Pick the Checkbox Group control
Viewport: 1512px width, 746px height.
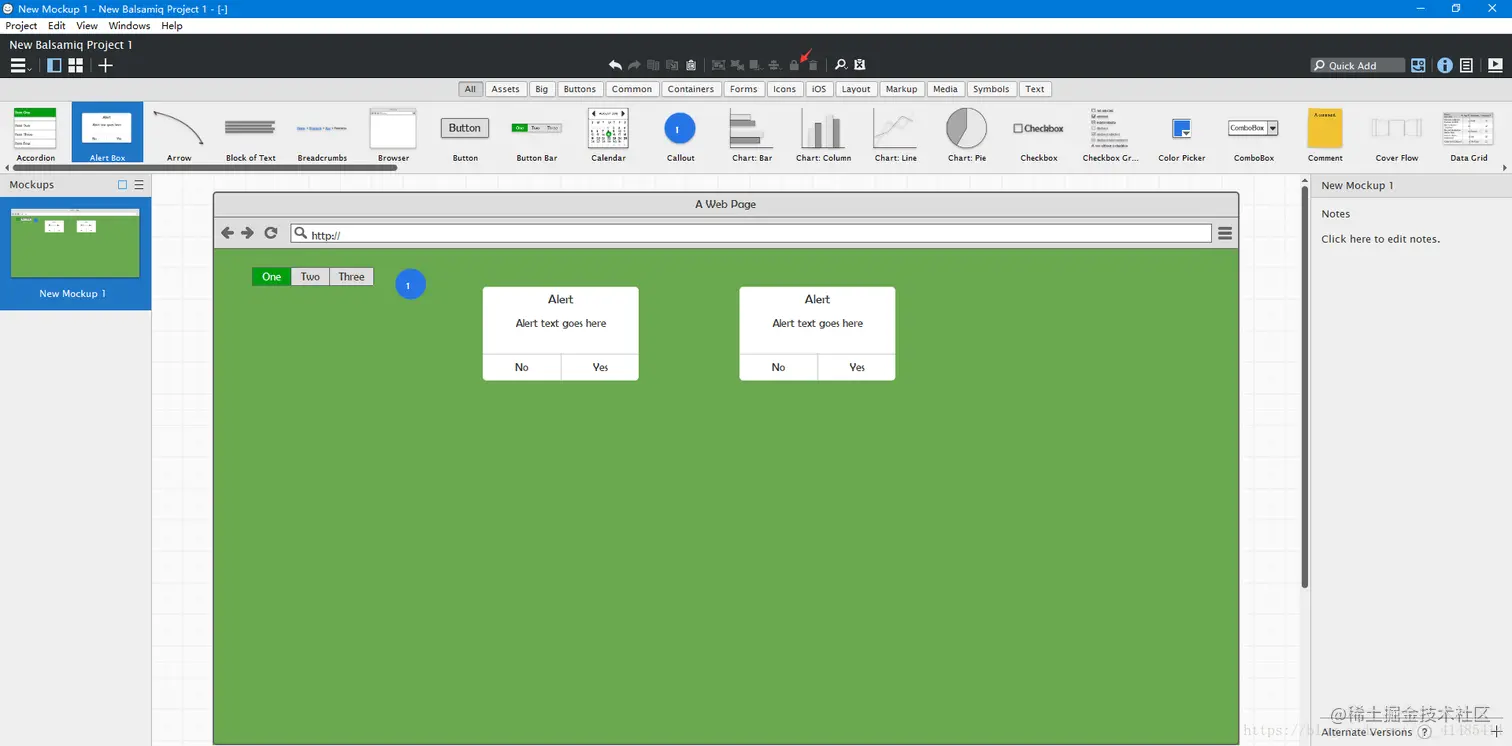pos(1110,134)
